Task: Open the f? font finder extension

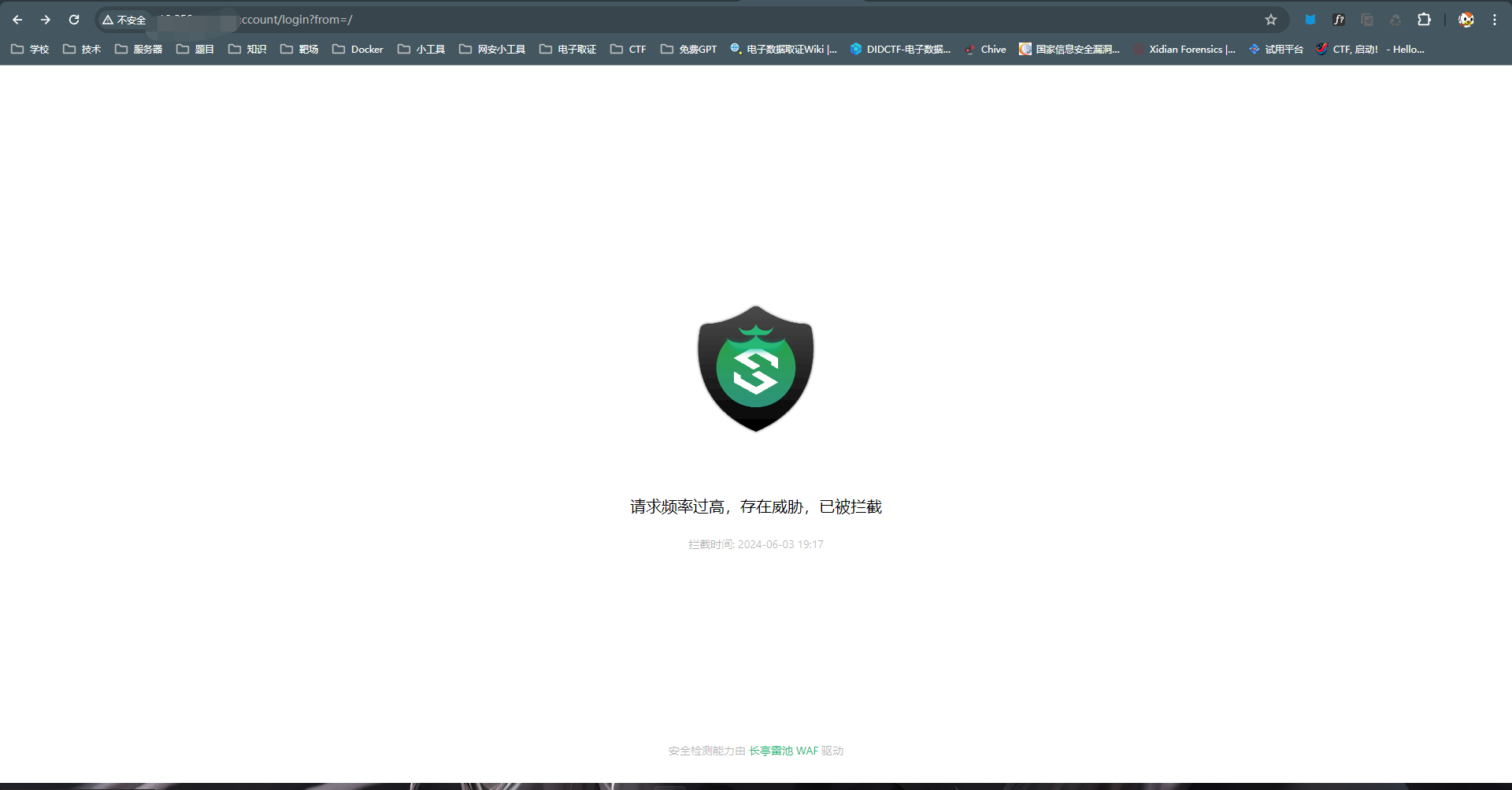Action: tap(1339, 20)
